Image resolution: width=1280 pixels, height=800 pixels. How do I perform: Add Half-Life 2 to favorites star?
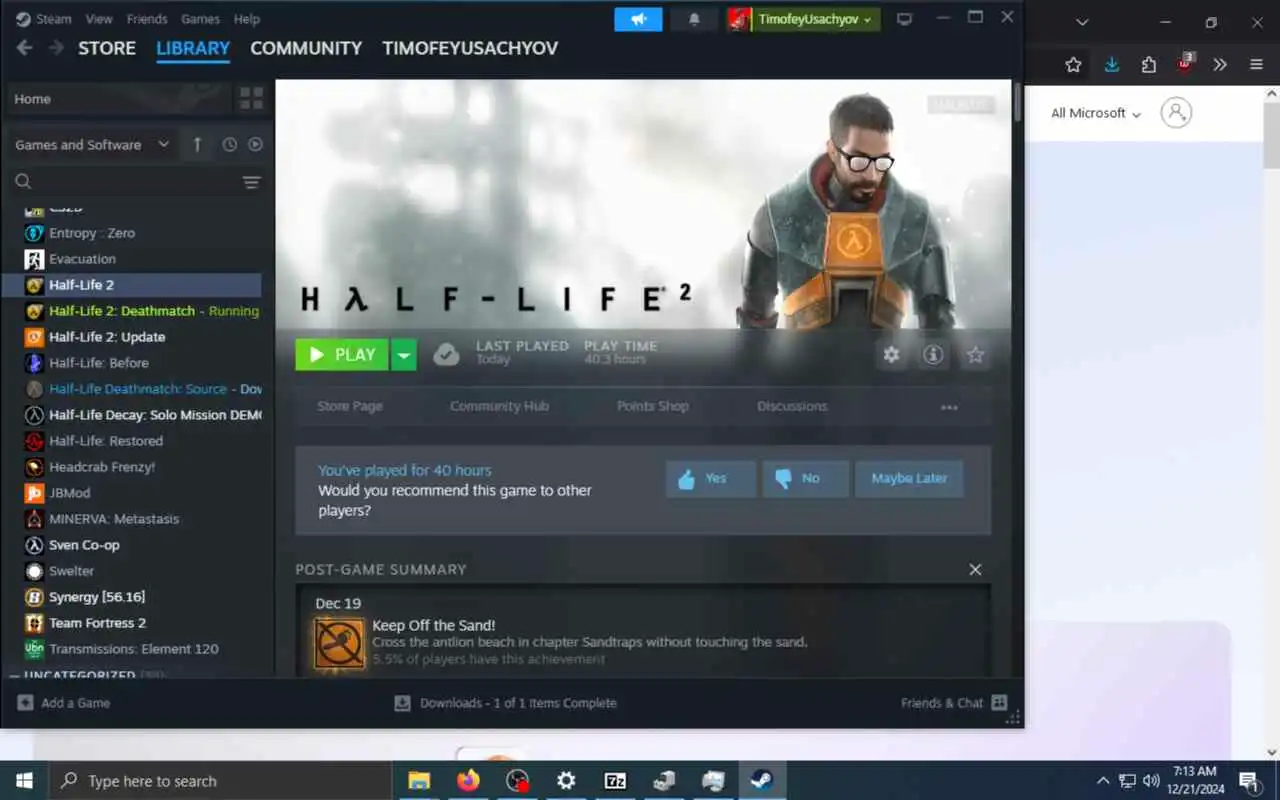coord(975,355)
